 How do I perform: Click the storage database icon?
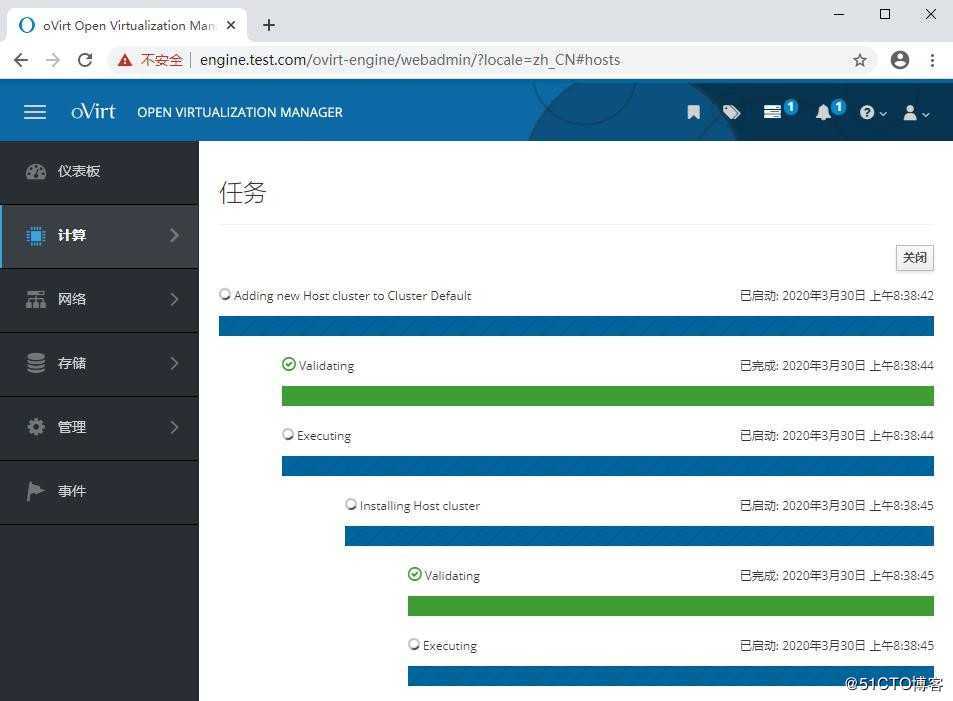click(36, 363)
